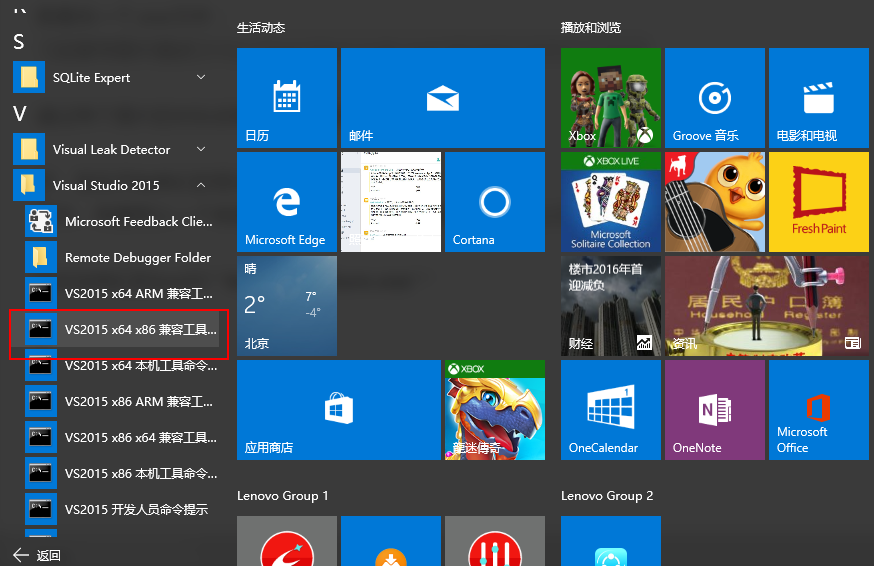Open the 财经 finance news tile
The image size is (874, 566).
(x=610, y=306)
